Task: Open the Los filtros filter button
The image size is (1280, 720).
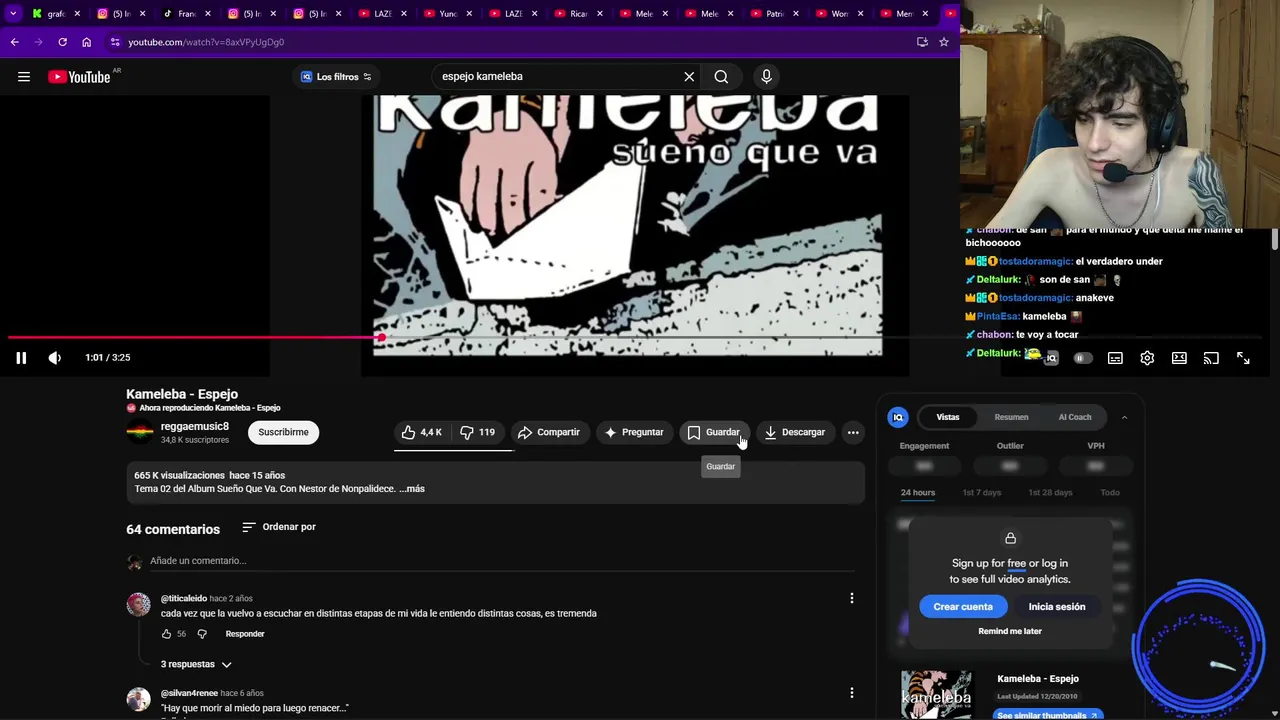Action: click(336, 77)
